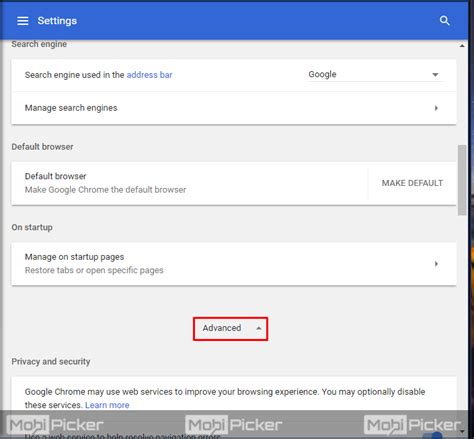Open the Settings hamburger menu

23,21
